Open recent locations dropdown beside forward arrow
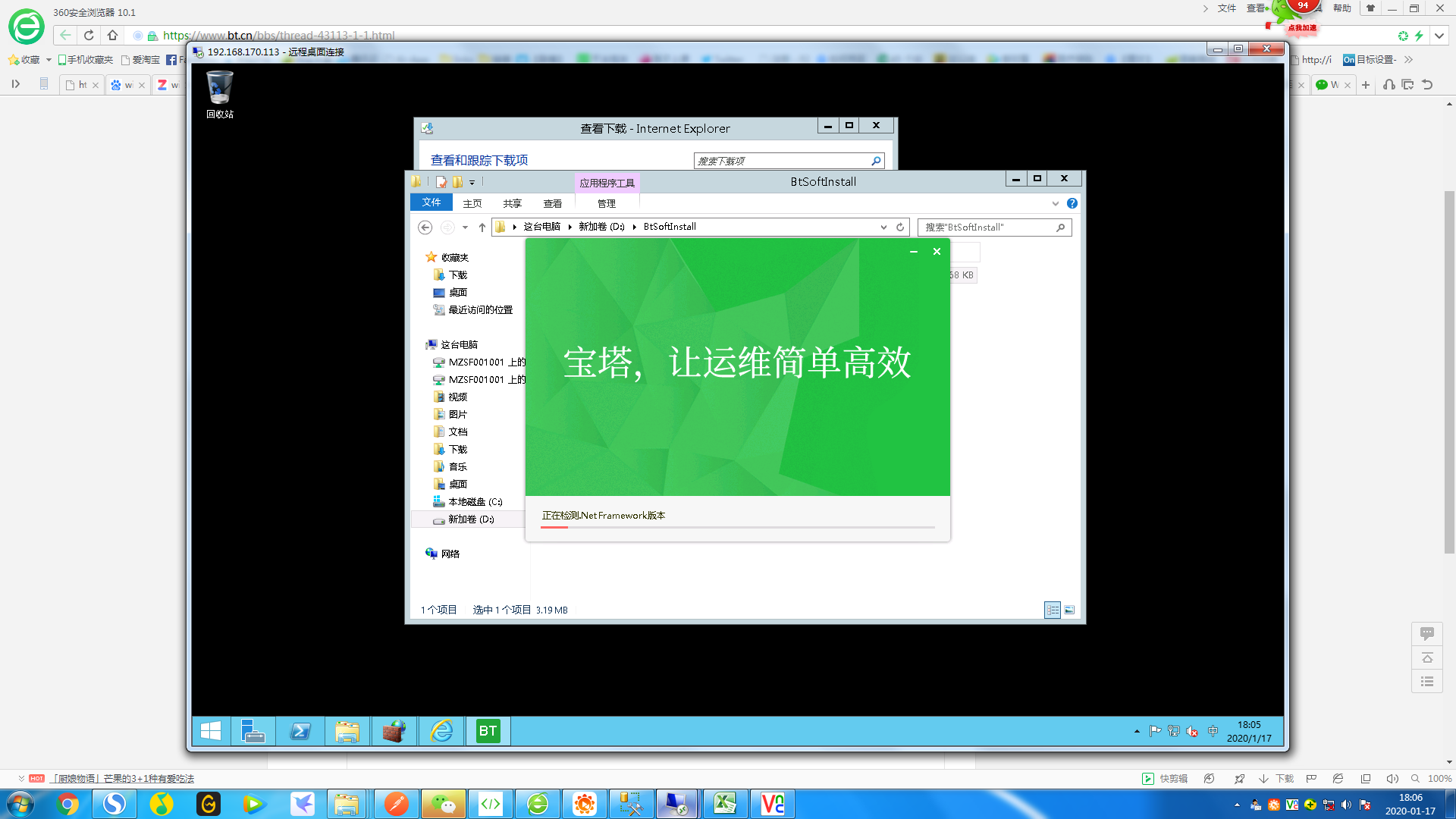 click(x=465, y=227)
